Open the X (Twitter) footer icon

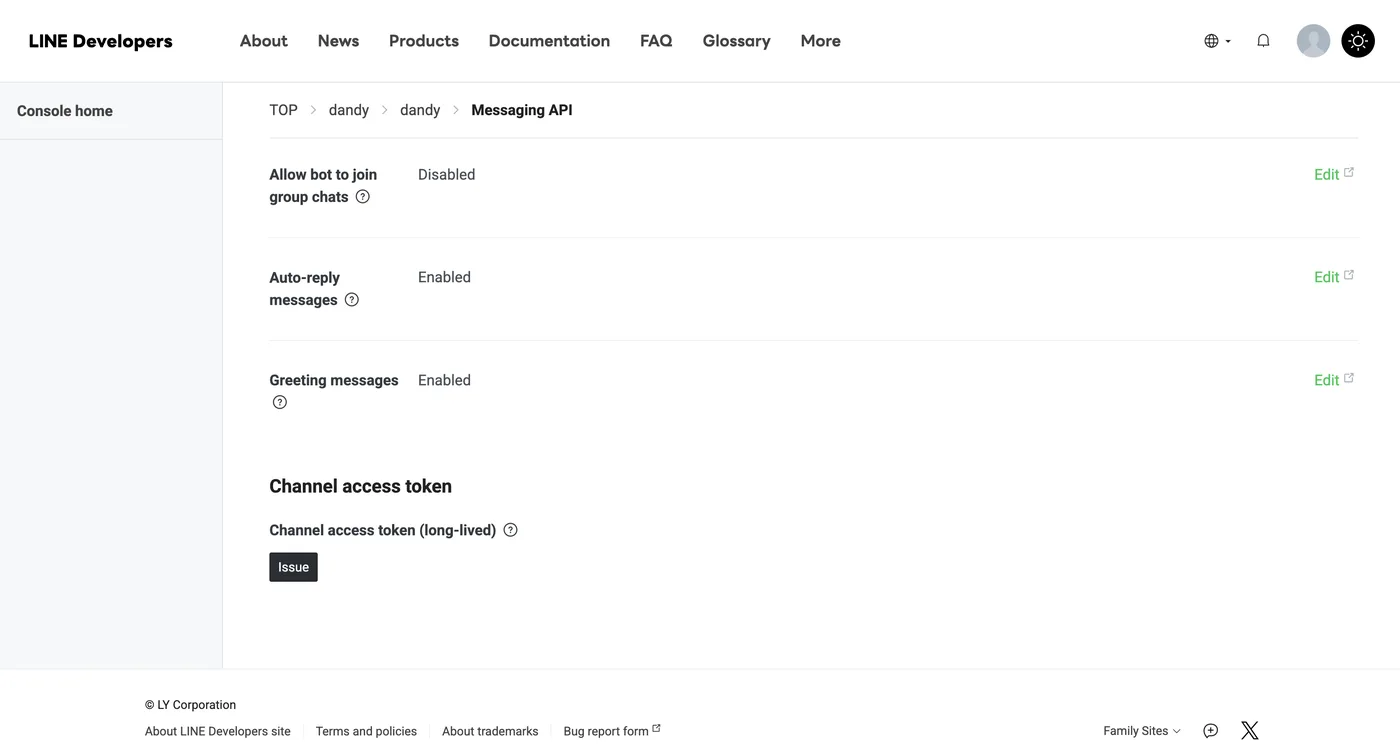(x=1249, y=731)
